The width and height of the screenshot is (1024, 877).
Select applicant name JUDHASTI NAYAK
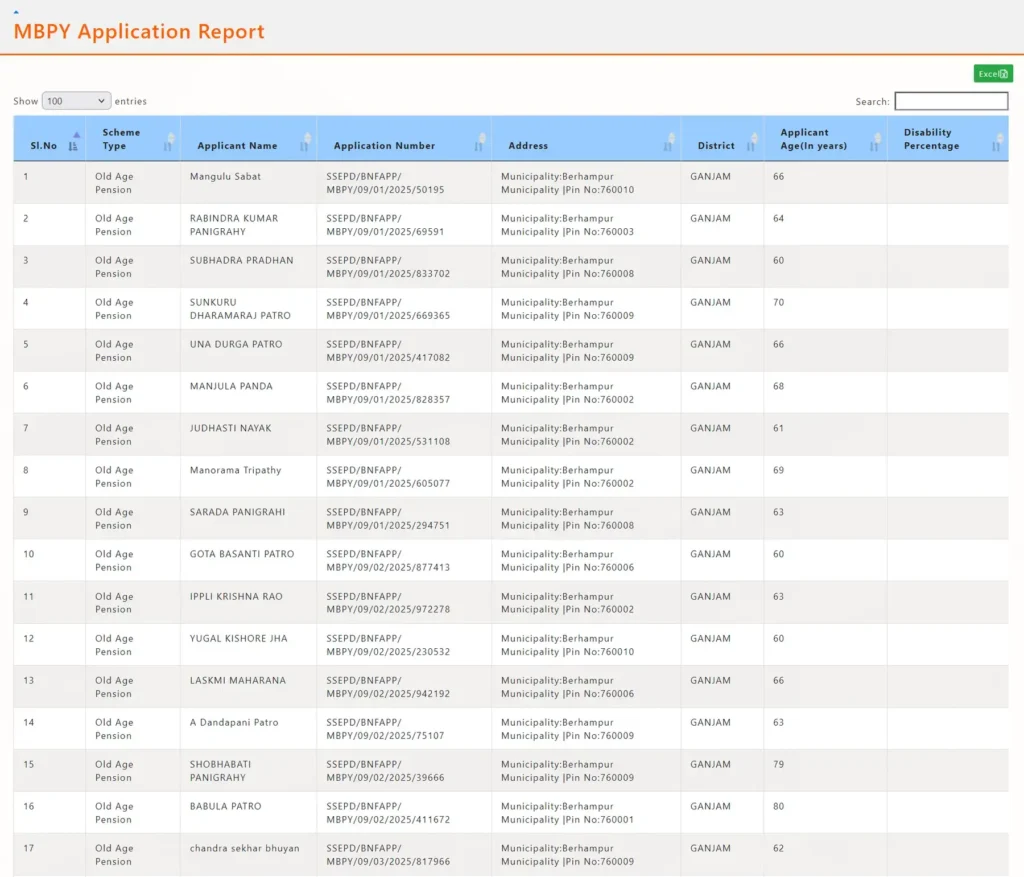tap(231, 428)
